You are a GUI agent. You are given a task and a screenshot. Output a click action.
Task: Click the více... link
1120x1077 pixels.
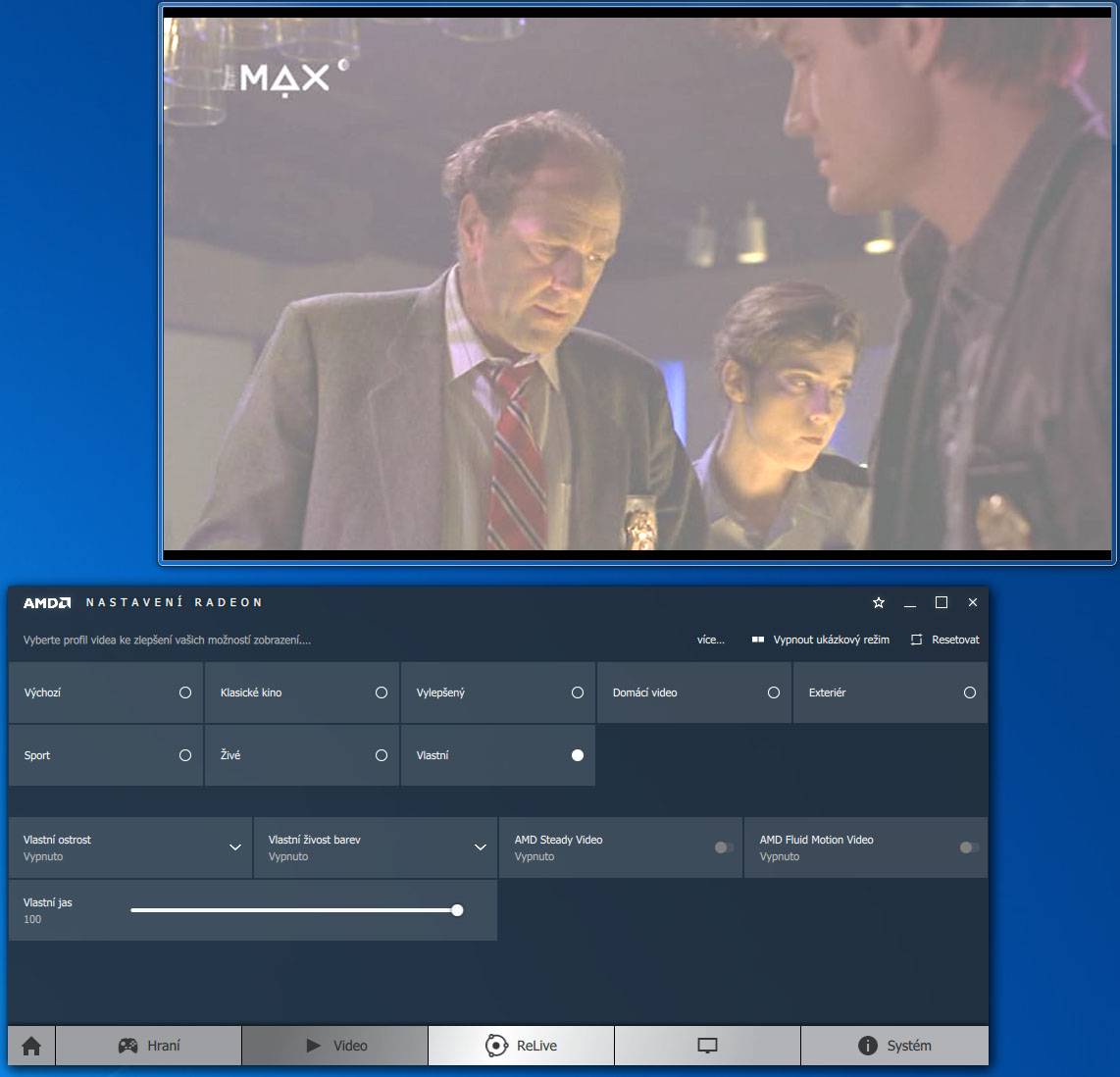click(x=711, y=640)
